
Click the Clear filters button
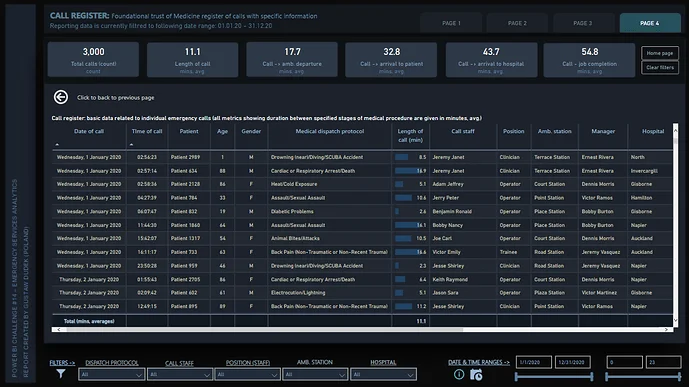[660, 68]
